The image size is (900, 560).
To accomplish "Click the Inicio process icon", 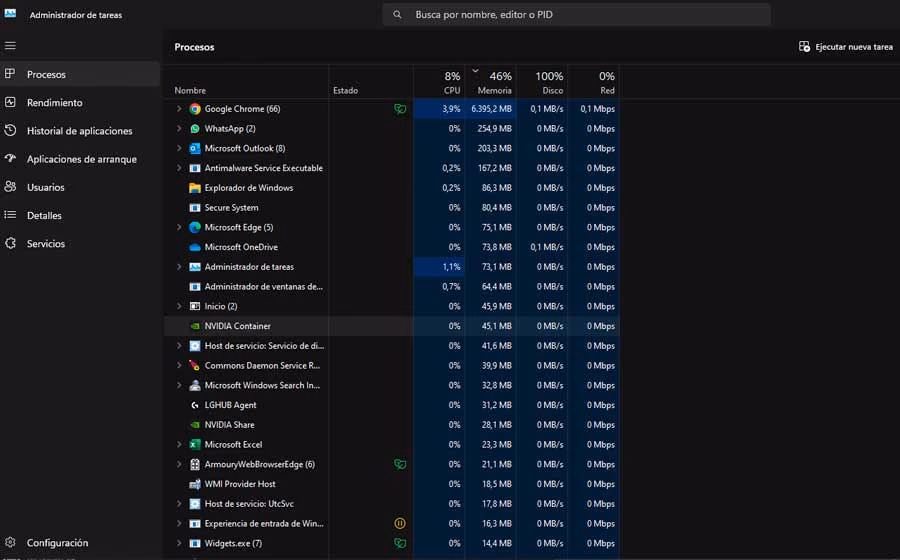I will 195,307.
